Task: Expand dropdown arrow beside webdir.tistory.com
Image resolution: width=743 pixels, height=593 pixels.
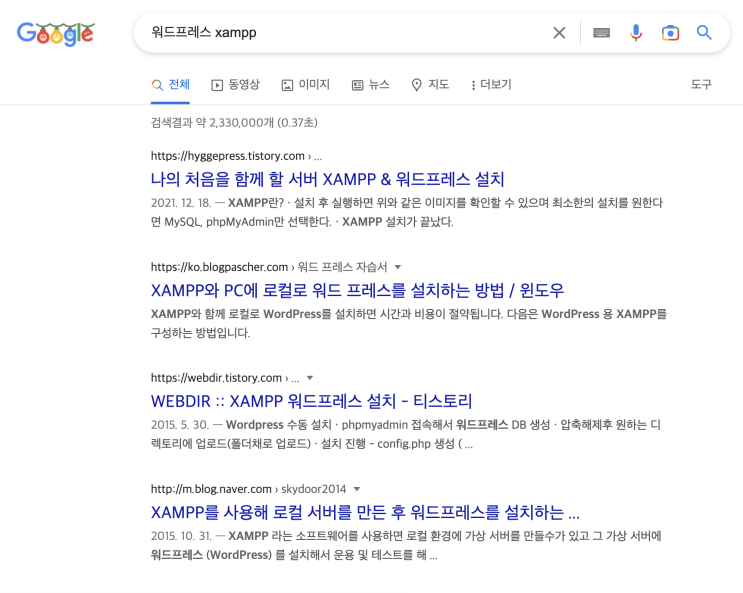Action: [310, 378]
